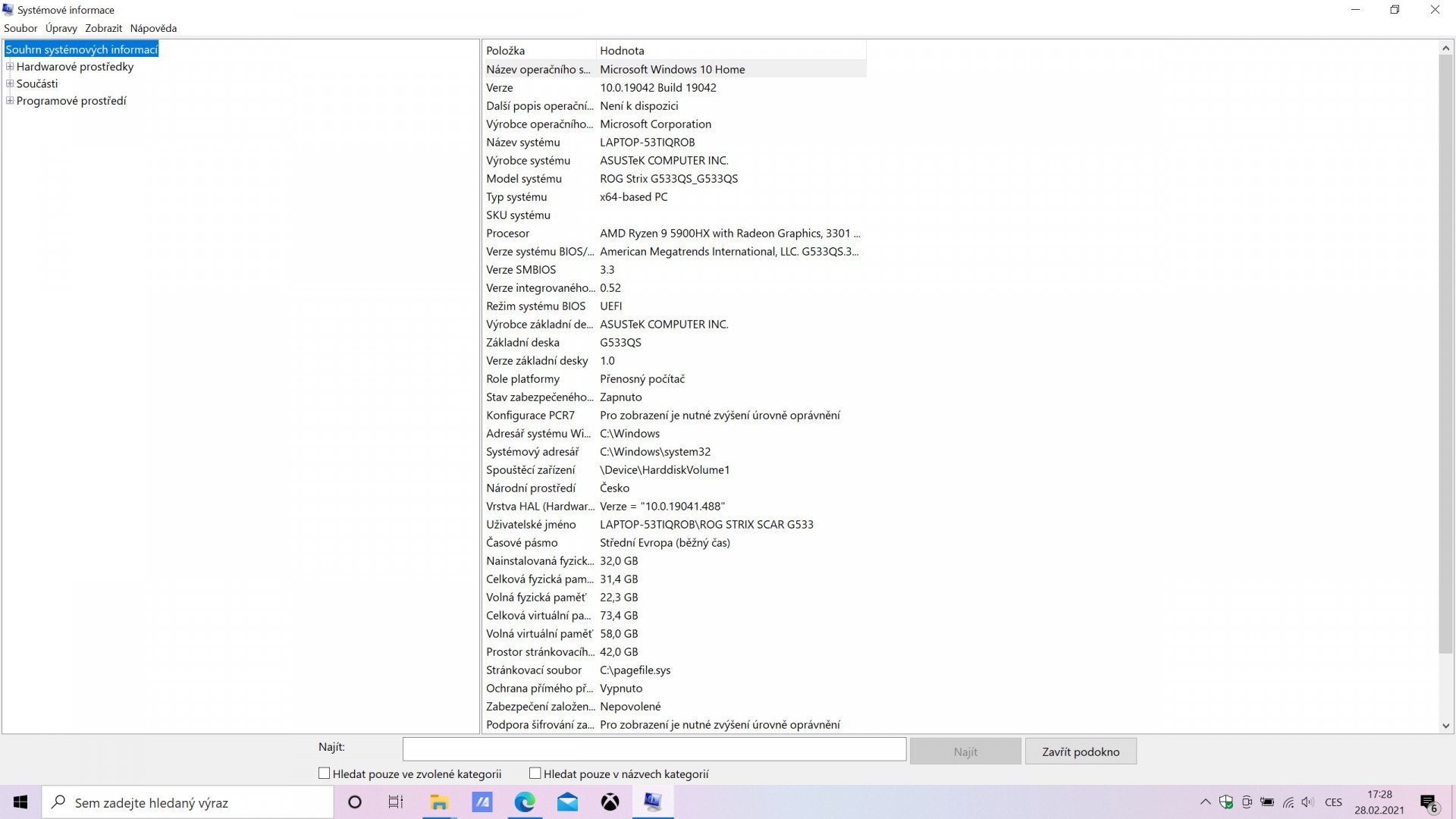
Task: Click the 'Nepovolené' value
Action: 629,706
